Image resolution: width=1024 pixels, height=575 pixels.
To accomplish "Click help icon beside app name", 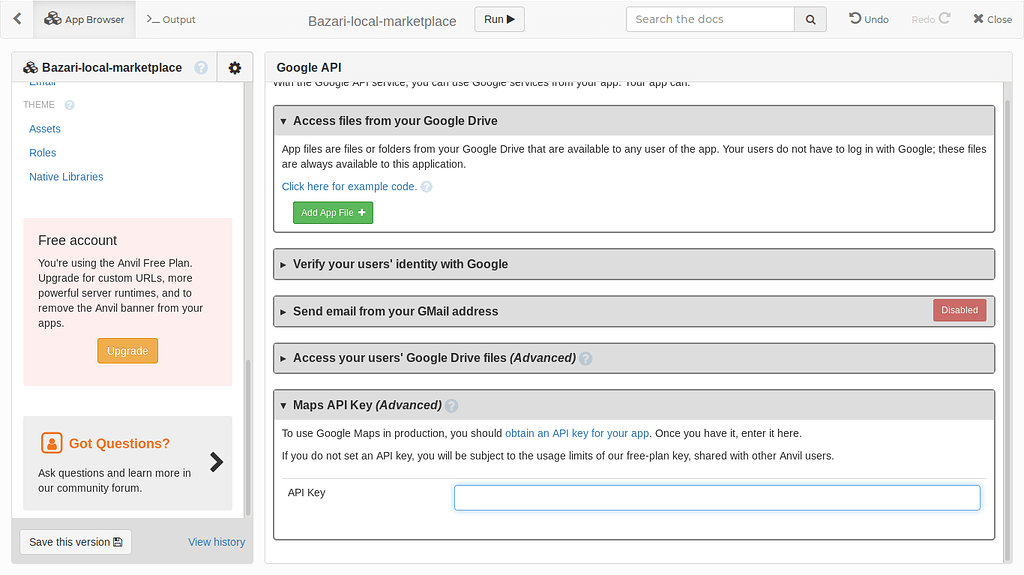I will [201, 68].
